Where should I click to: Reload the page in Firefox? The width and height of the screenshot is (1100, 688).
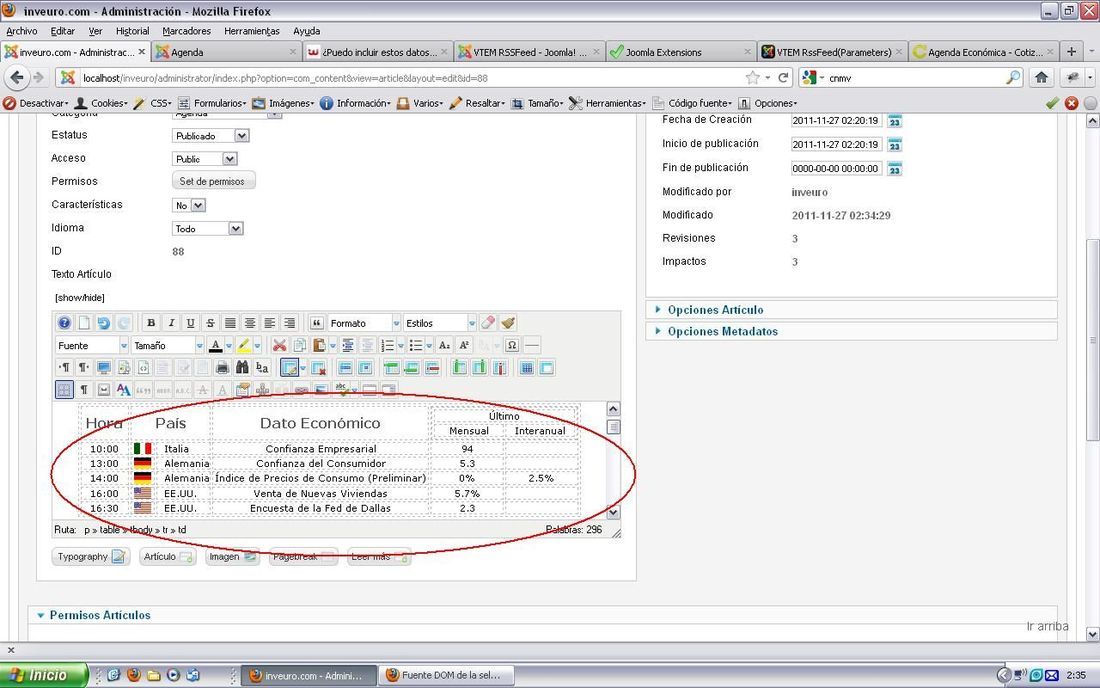(x=783, y=77)
